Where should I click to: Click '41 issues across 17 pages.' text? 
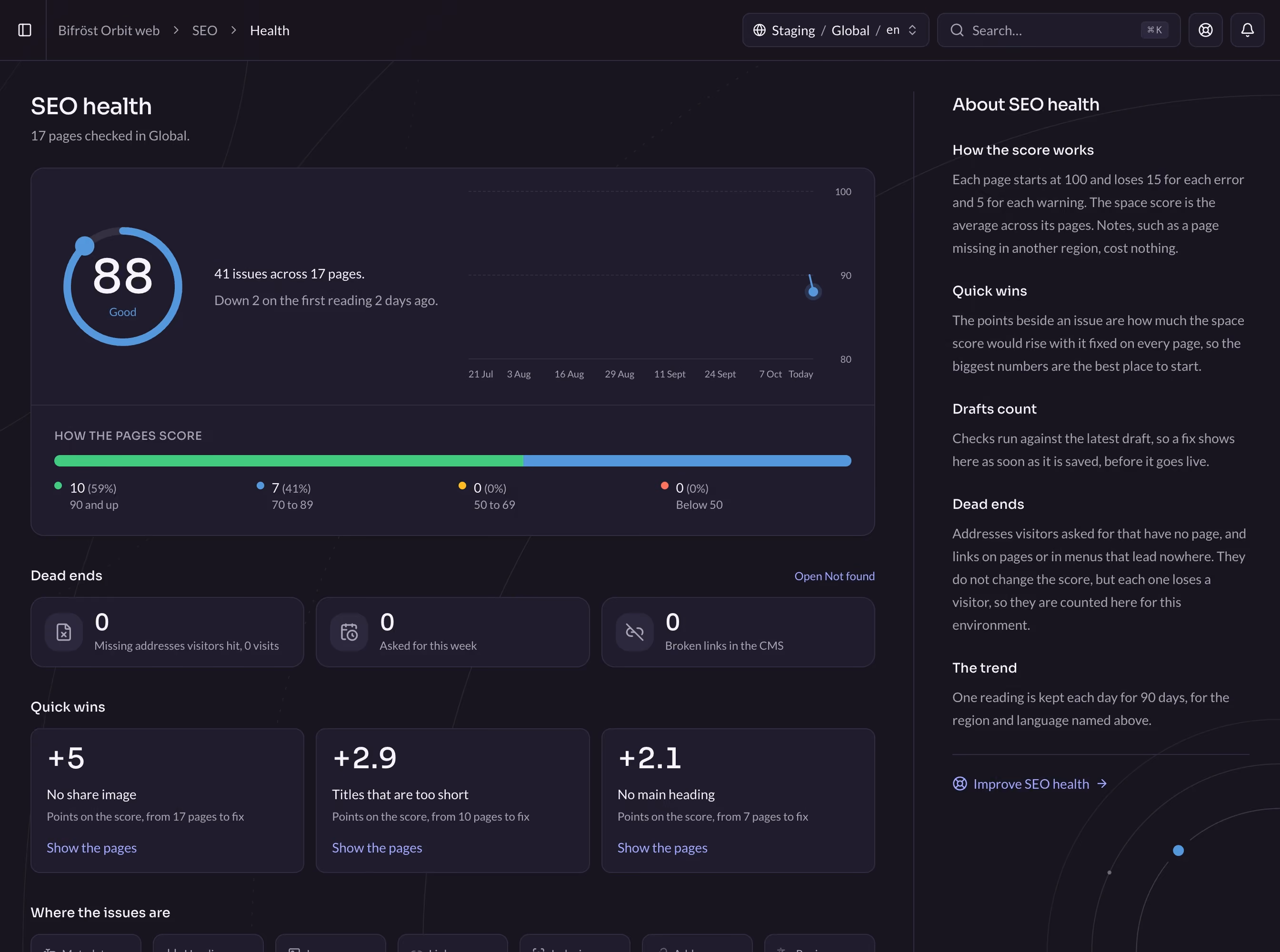(290, 274)
